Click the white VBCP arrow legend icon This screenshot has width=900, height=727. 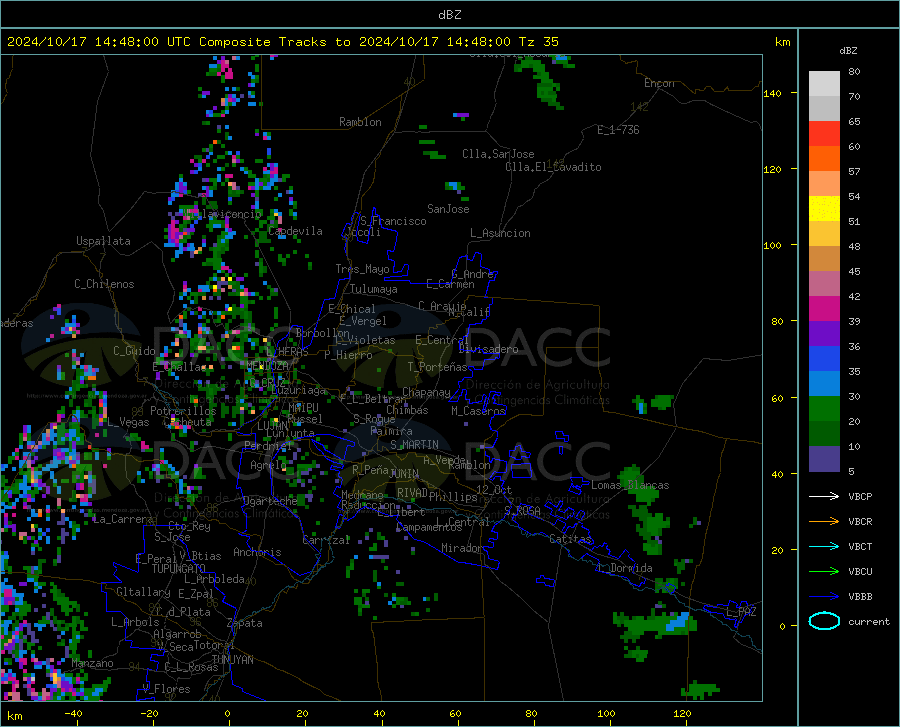click(824, 496)
